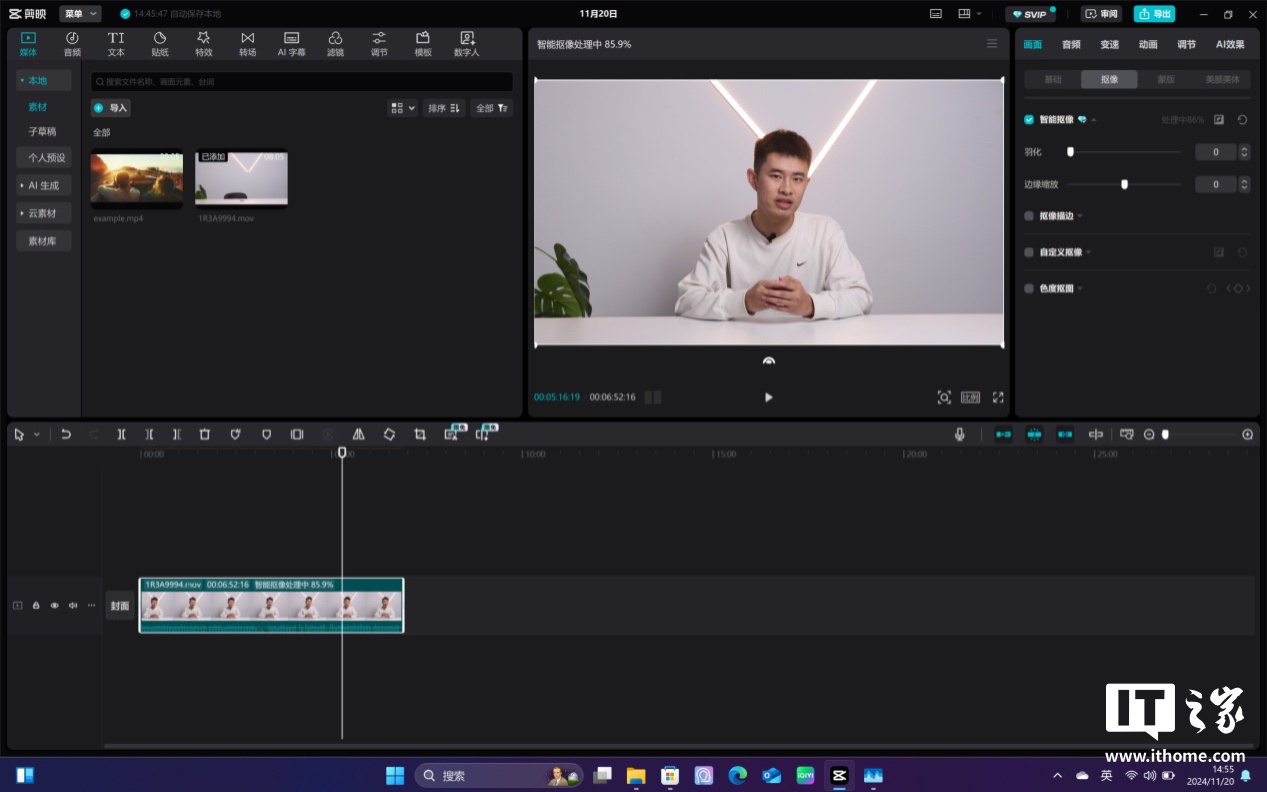Click the mirror flip icon in timeline toolbar
The height and width of the screenshot is (792, 1267).
pos(358,435)
